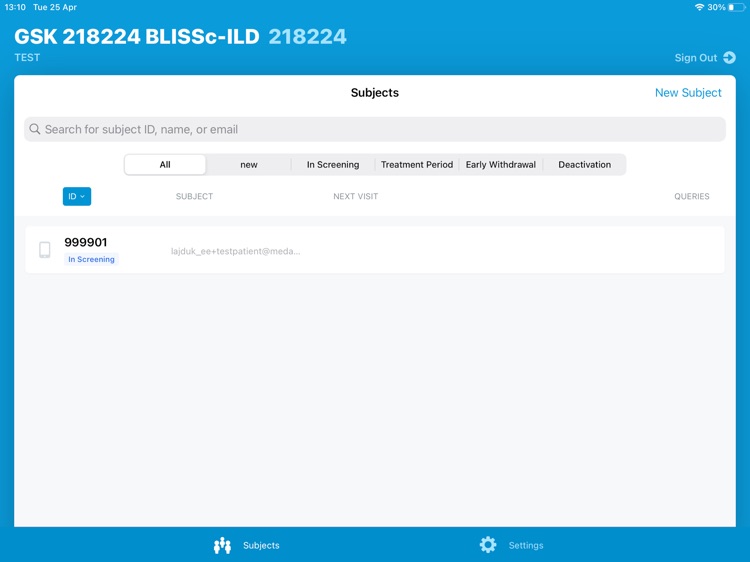Tap the Sign Out arrow icon

pyautogui.click(x=729, y=58)
